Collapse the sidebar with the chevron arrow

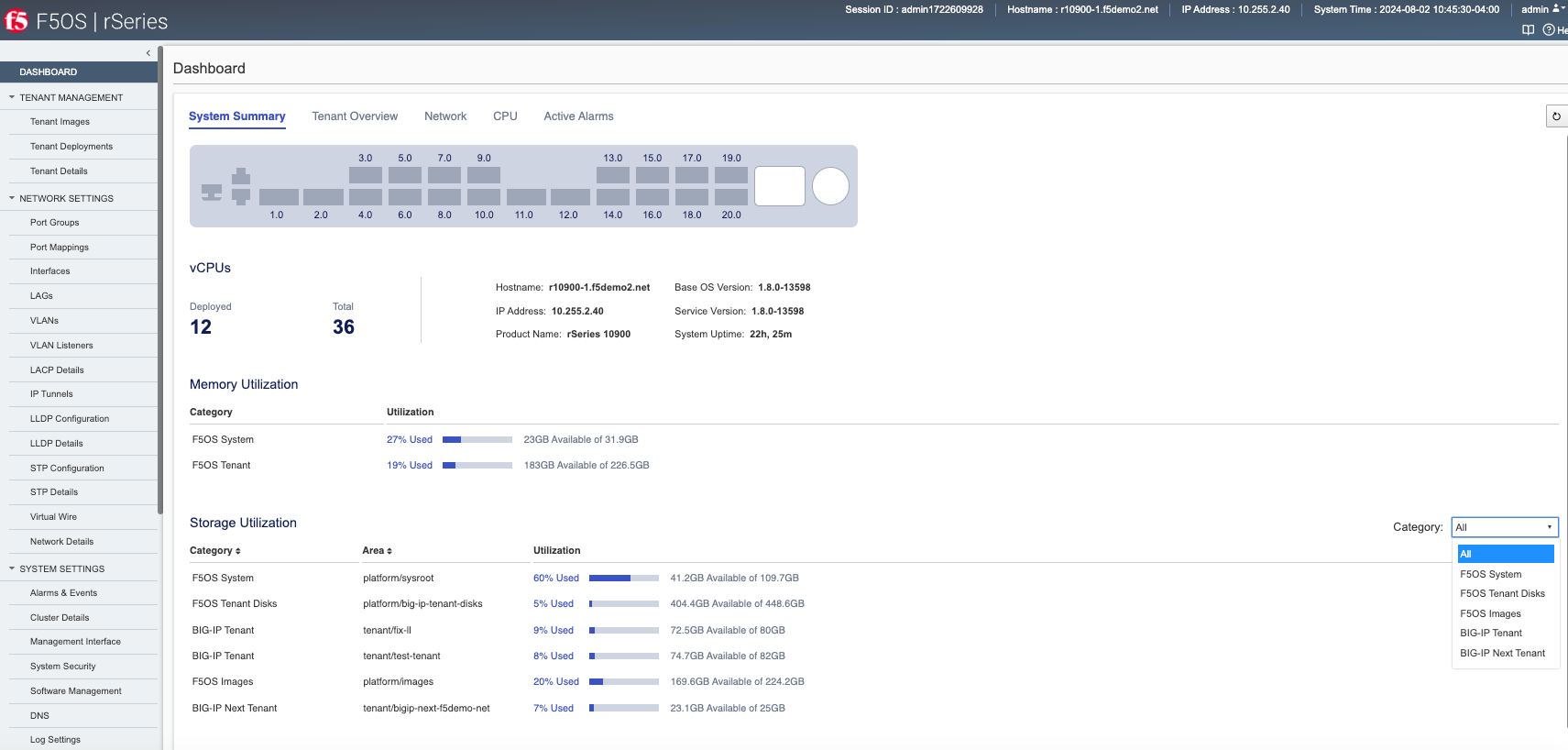coord(148,53)
